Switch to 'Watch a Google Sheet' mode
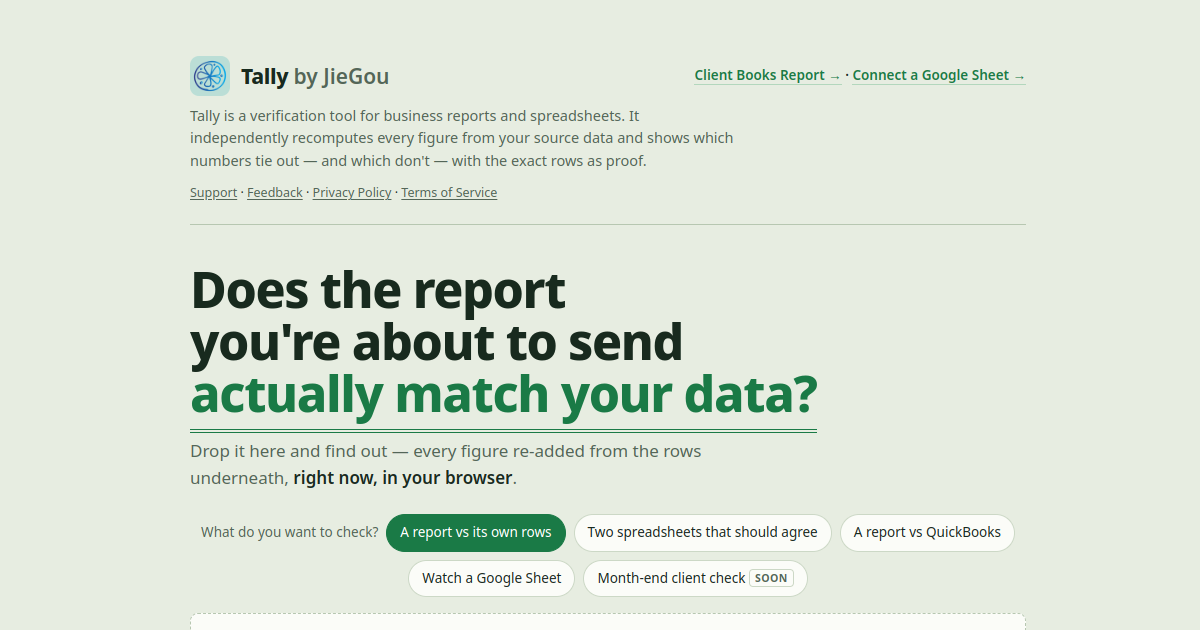 tap(492, 578)
